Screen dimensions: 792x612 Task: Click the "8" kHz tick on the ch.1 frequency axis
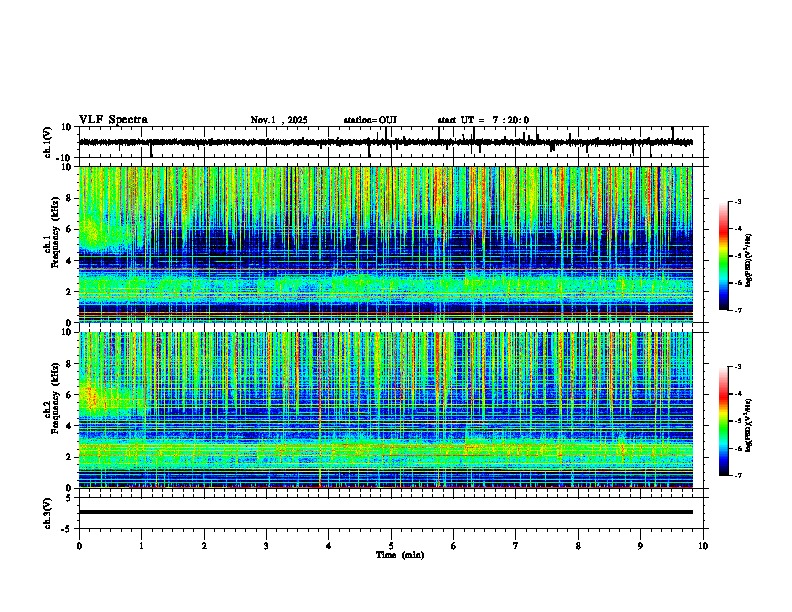[x=69, y=198]
